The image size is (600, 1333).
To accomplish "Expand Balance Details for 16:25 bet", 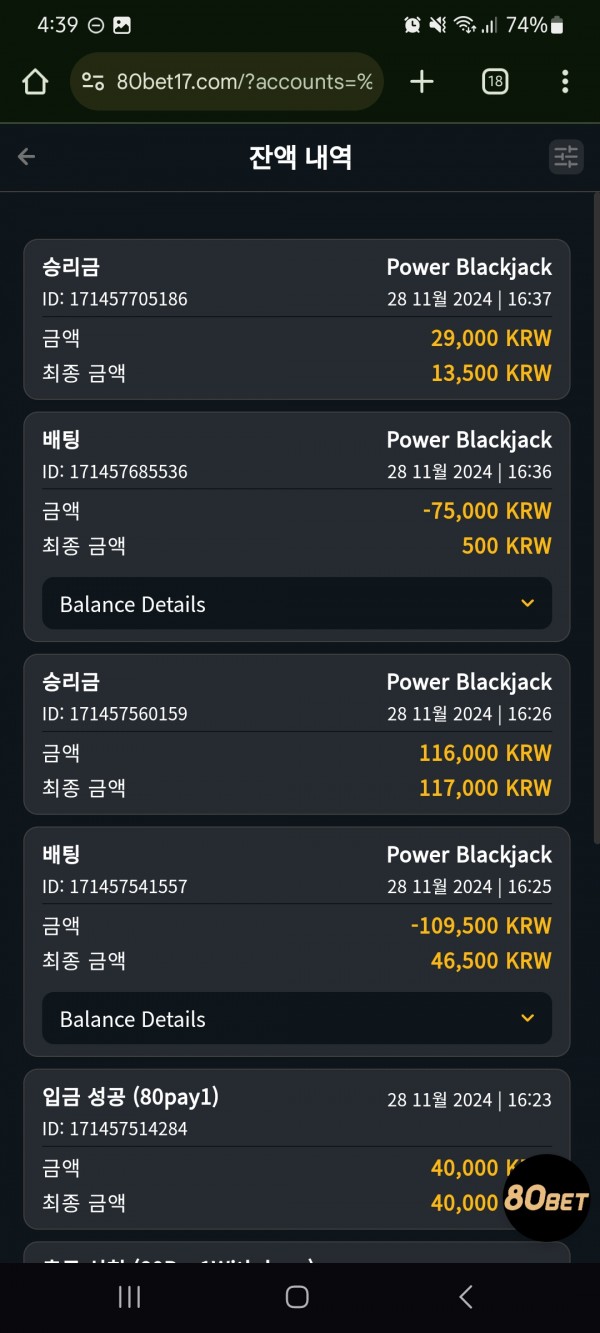I will point(297,1019).
